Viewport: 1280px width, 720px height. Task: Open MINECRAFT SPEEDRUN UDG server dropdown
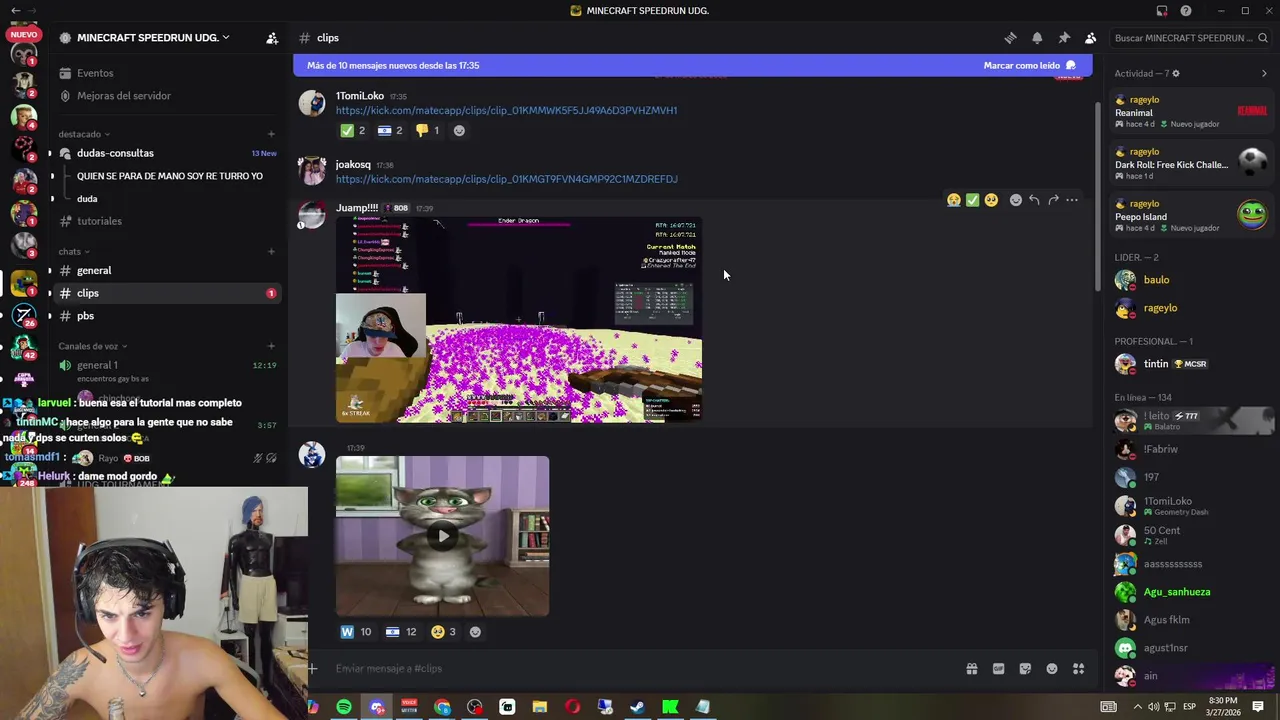tap(155, 38)
